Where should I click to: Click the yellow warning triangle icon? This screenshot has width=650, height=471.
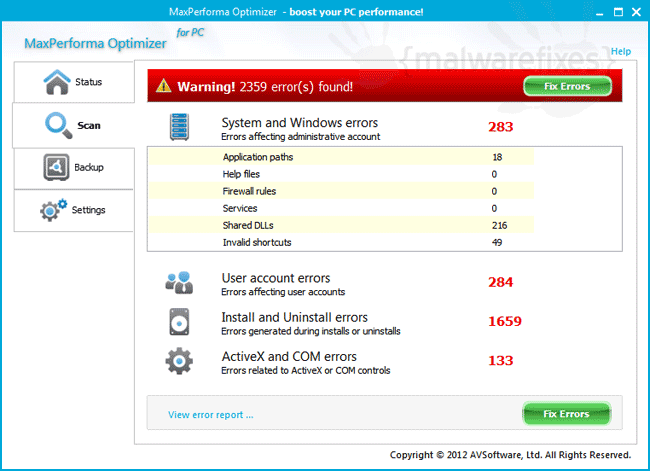[x=164, y=86]
